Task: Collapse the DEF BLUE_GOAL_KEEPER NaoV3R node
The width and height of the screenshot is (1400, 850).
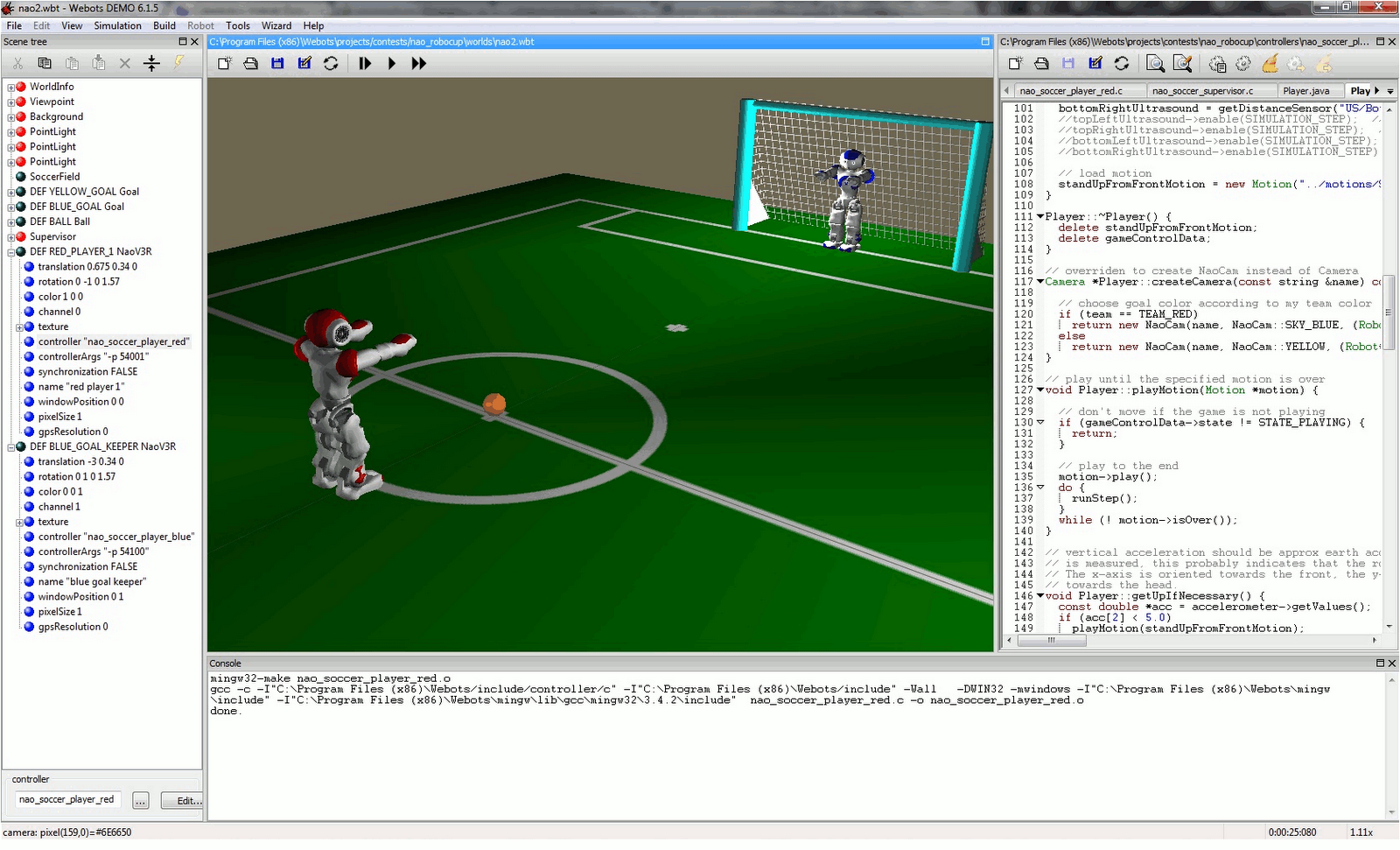Action: (x=10, y=447)
